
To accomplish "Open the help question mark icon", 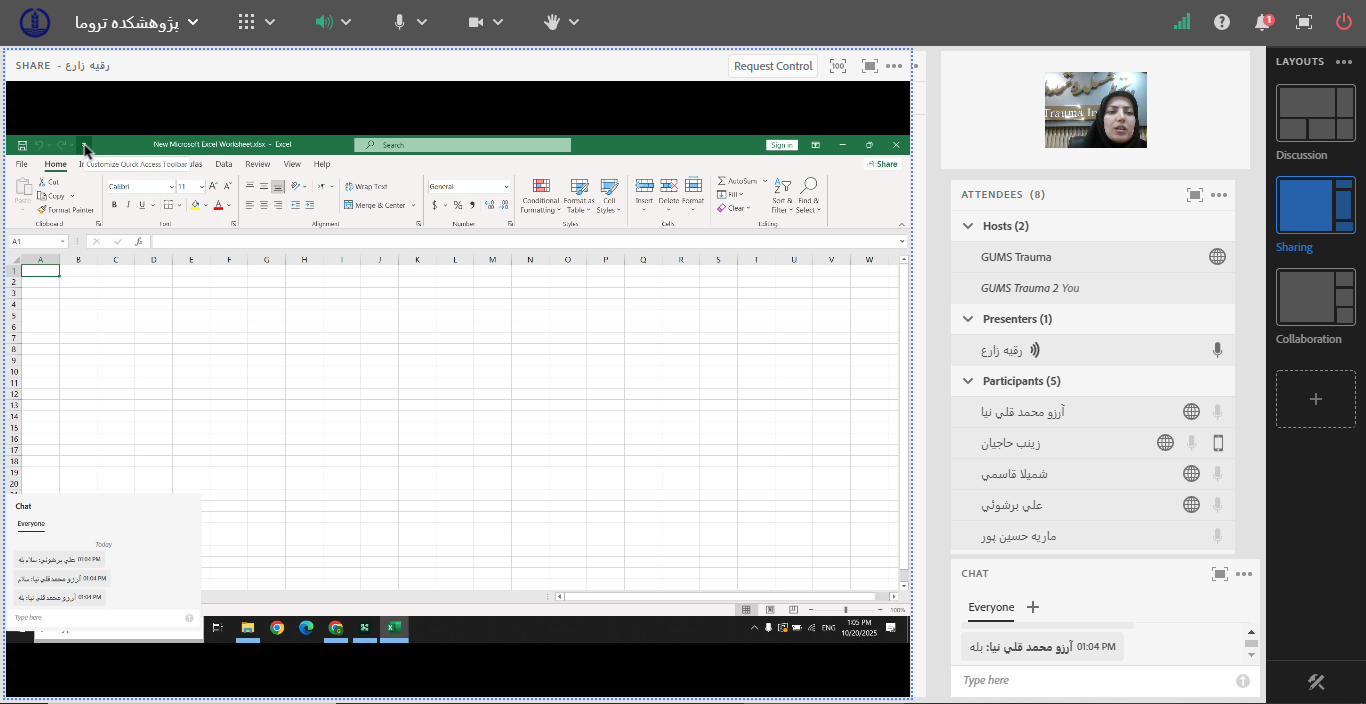I will [1221, 22].
